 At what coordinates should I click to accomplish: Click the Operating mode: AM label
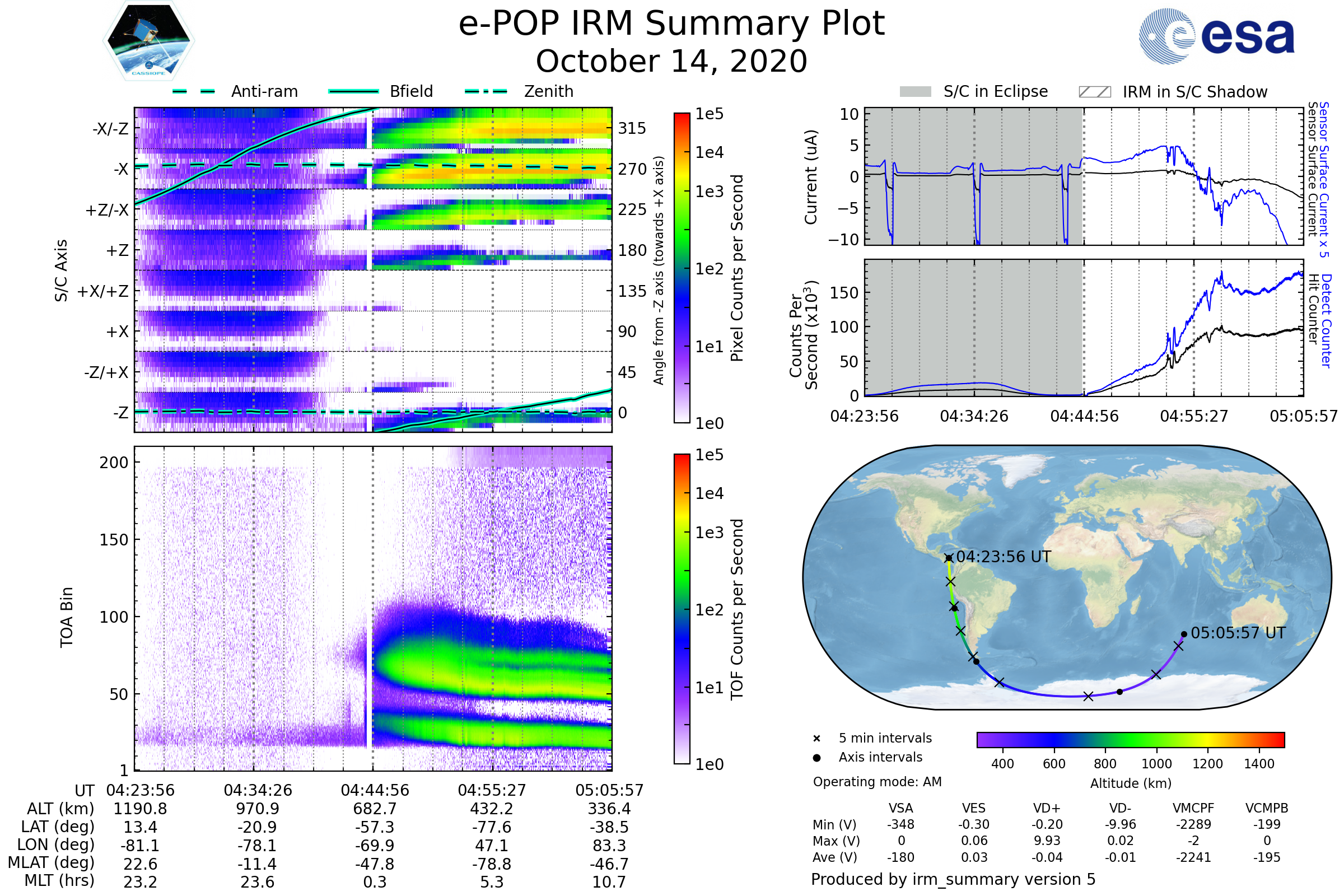pyautogui.click(x=877, y=782)
